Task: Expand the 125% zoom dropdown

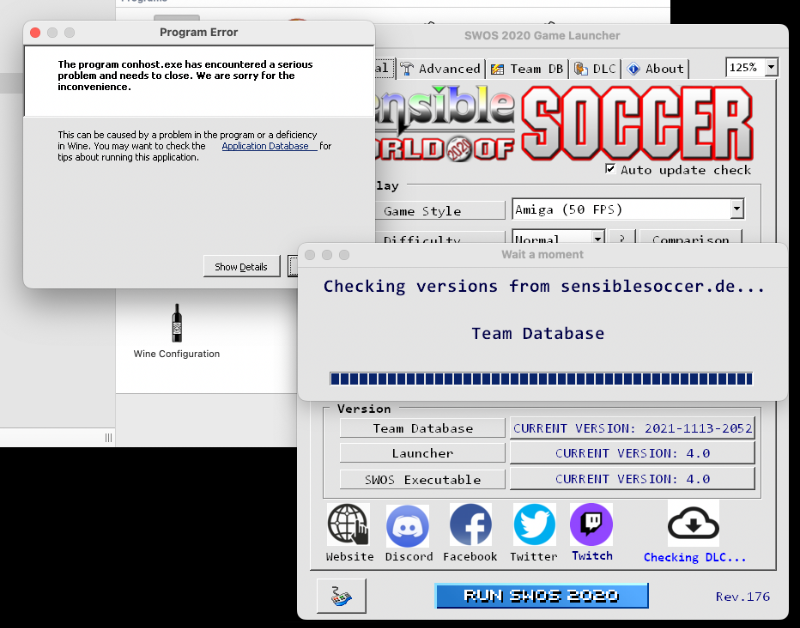Action: [x=770, y=68]
